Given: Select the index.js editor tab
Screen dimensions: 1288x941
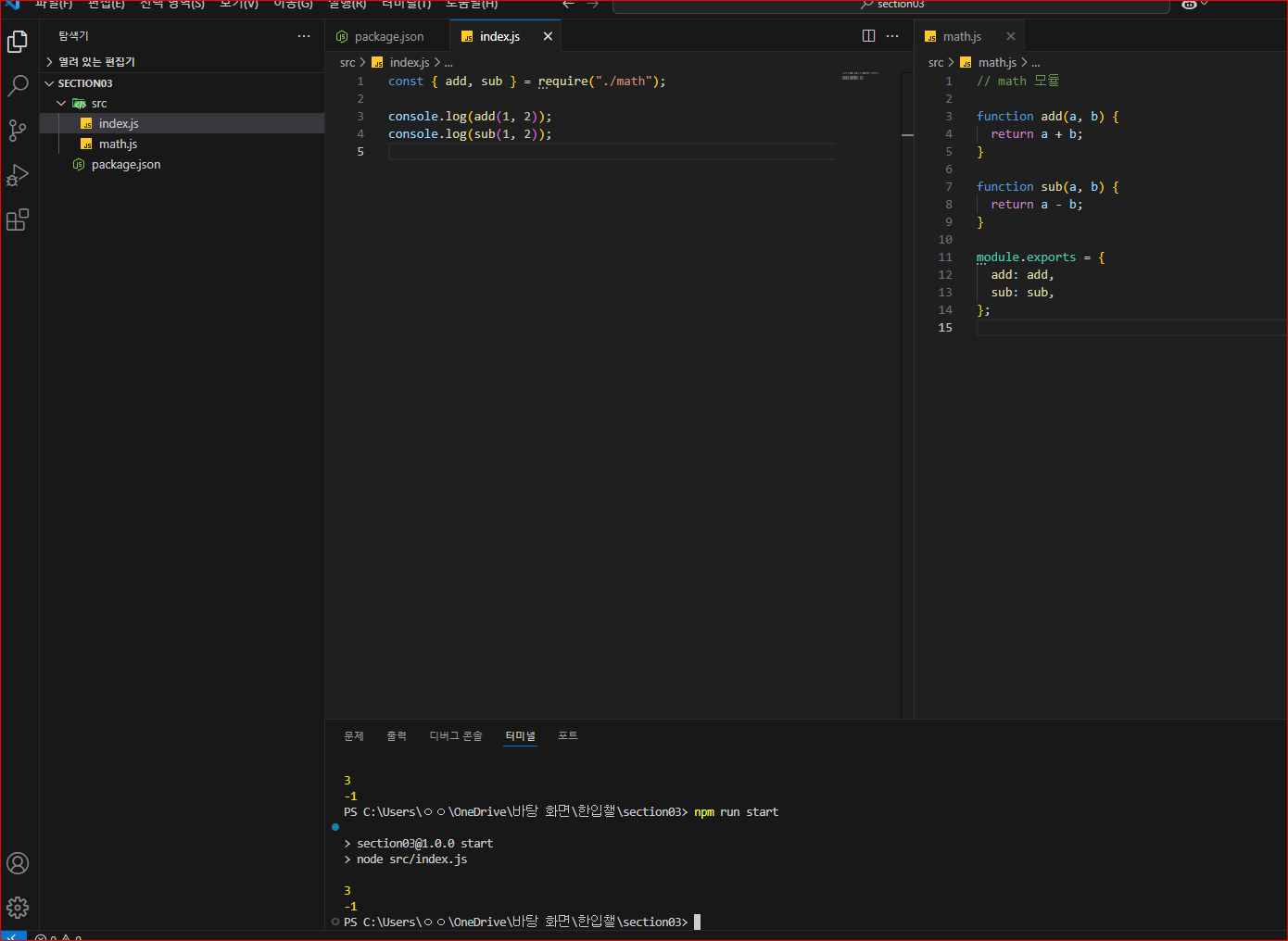Looking at the screenshot, I should [505, 36].
